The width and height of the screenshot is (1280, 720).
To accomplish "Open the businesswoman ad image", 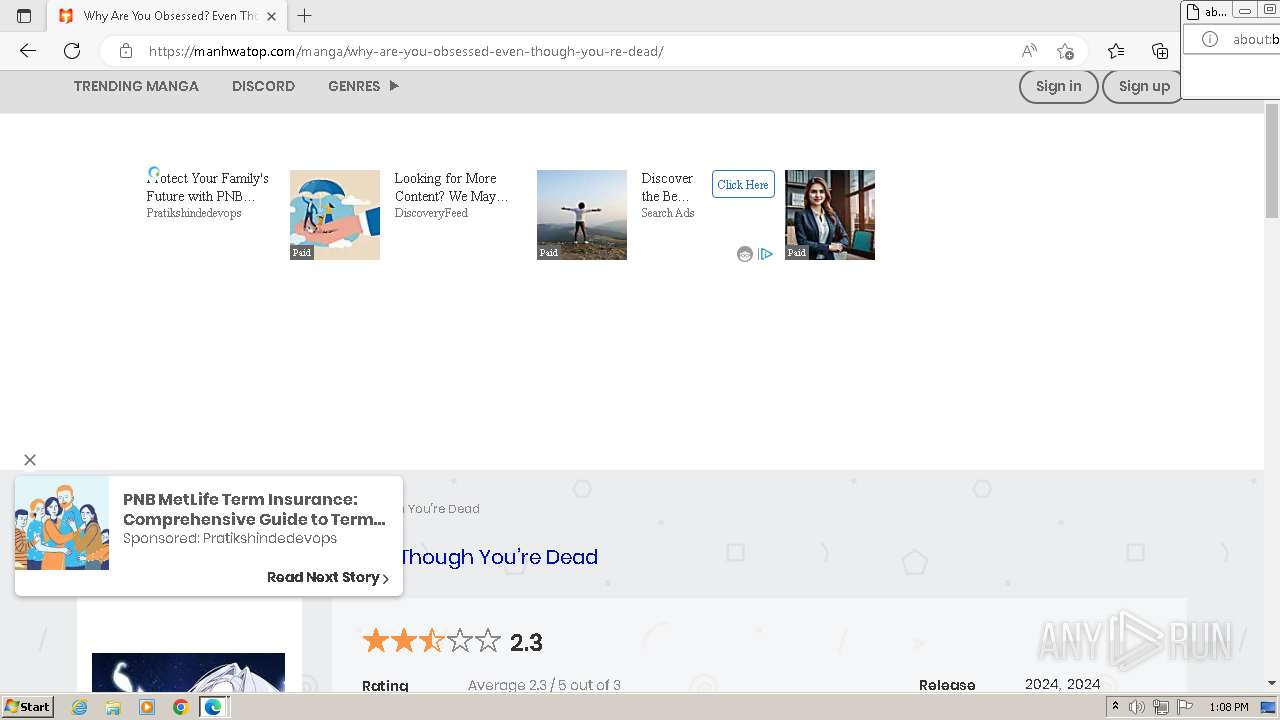I will coord(830,215).
